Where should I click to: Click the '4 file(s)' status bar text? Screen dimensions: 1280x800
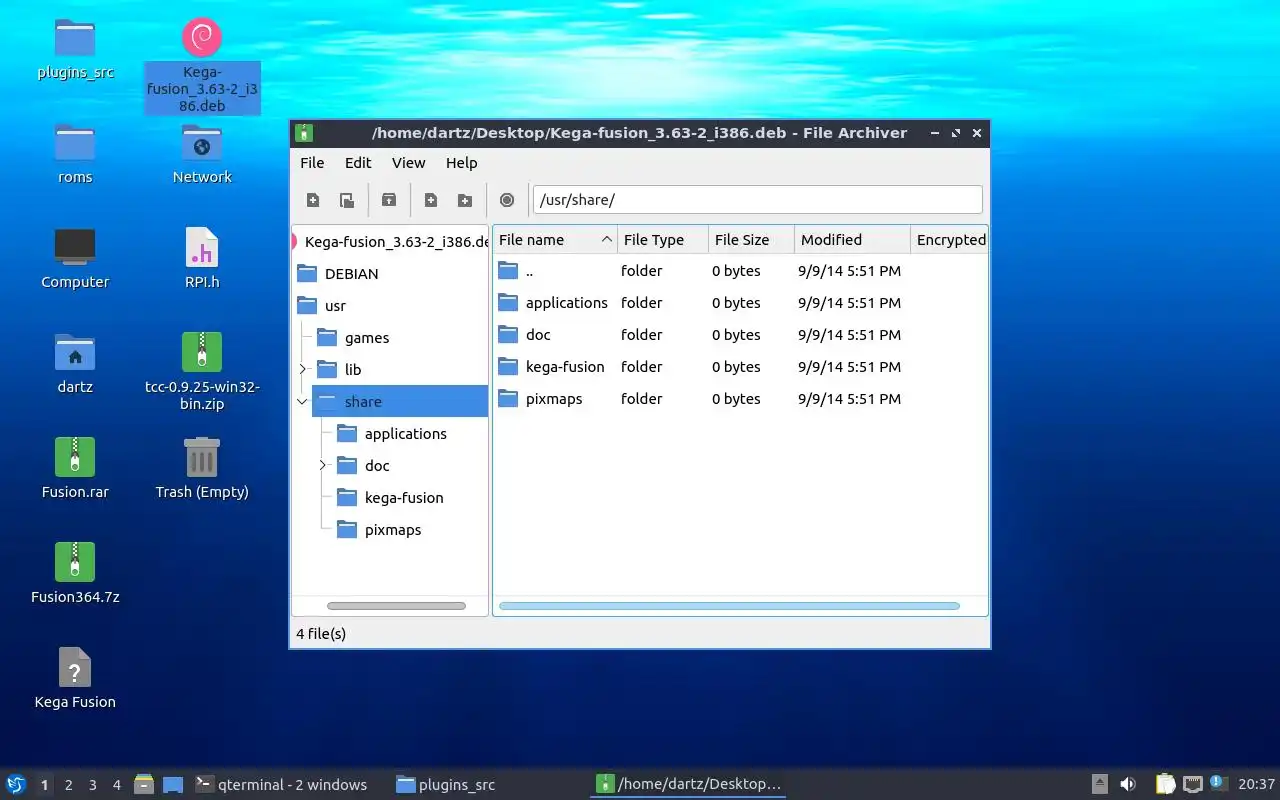point(321,634)
